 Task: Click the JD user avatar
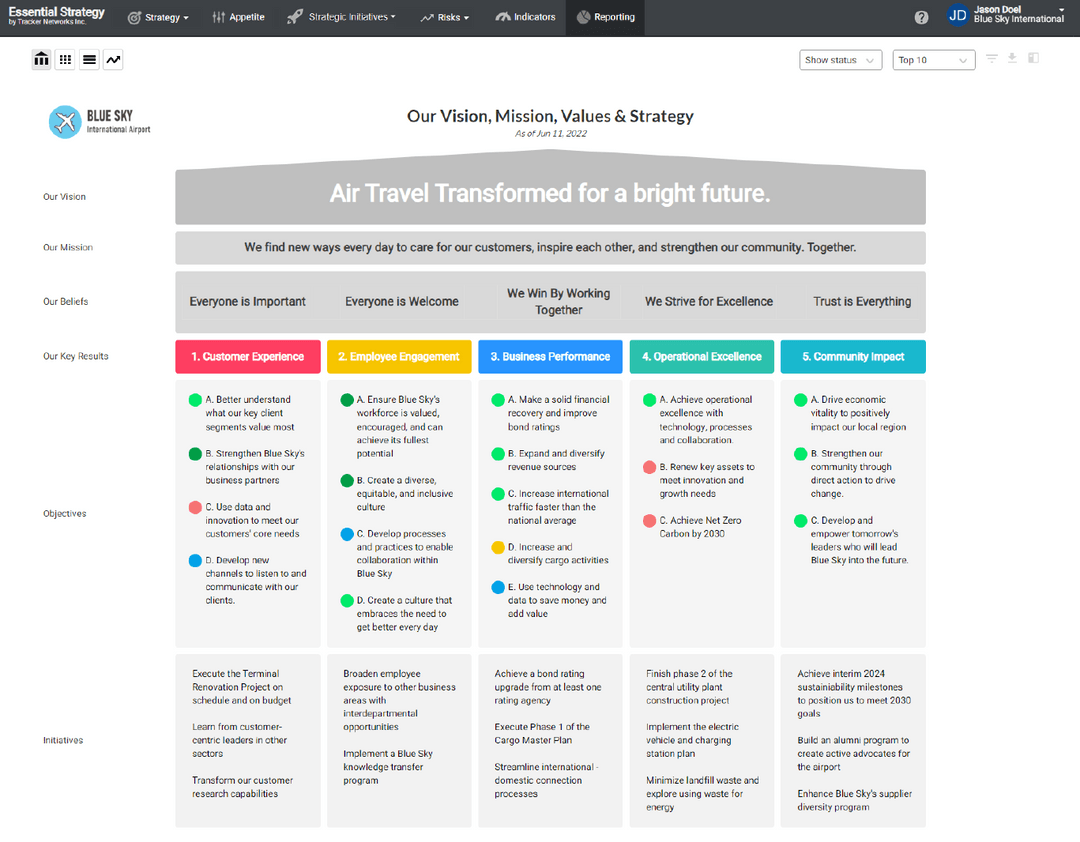[x=957, y=15]
